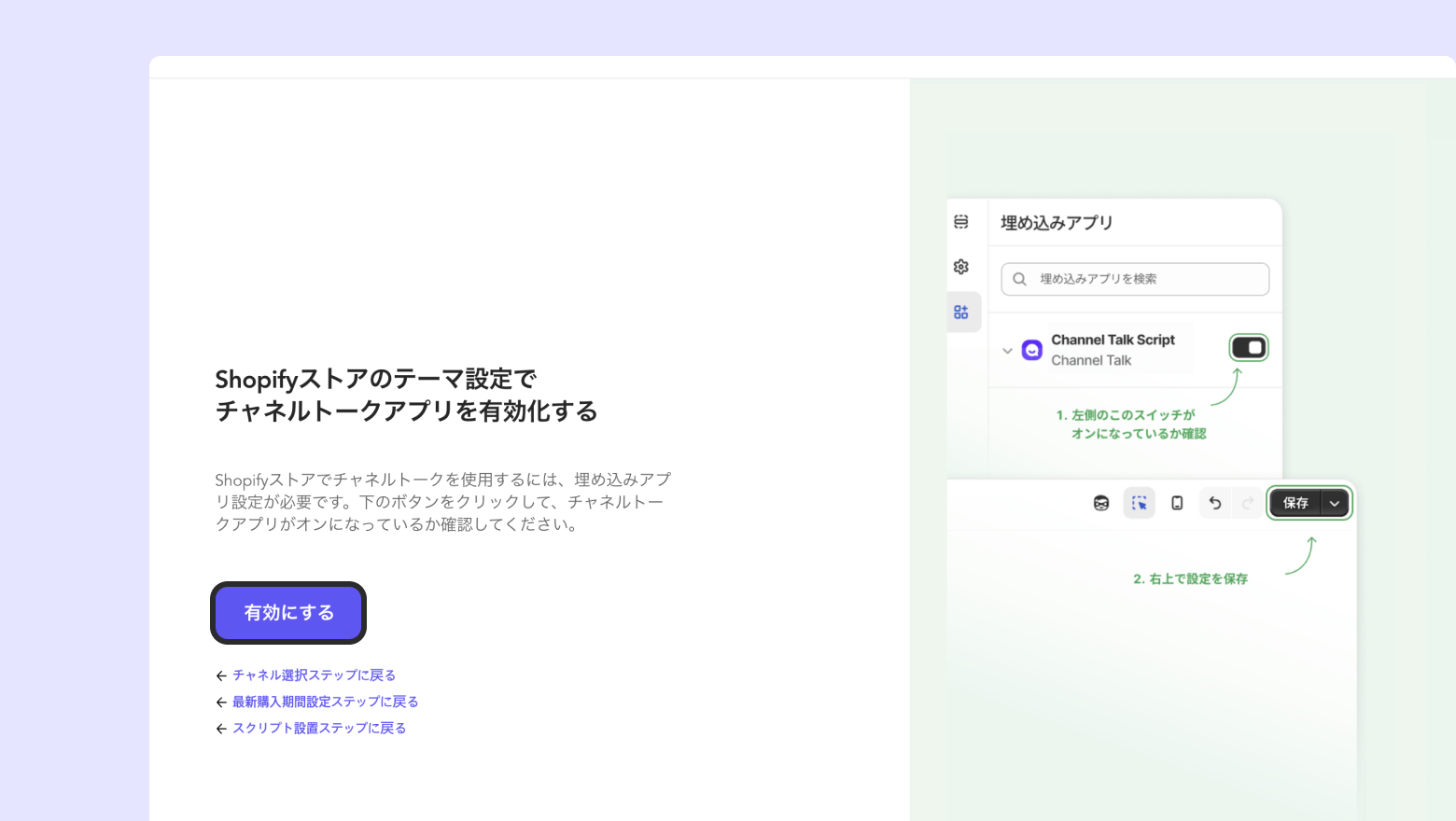Screen dimensions: 1456x821
Task: Open the dropdown arrow beside 保存
Action: click(x=1335, y=503)
